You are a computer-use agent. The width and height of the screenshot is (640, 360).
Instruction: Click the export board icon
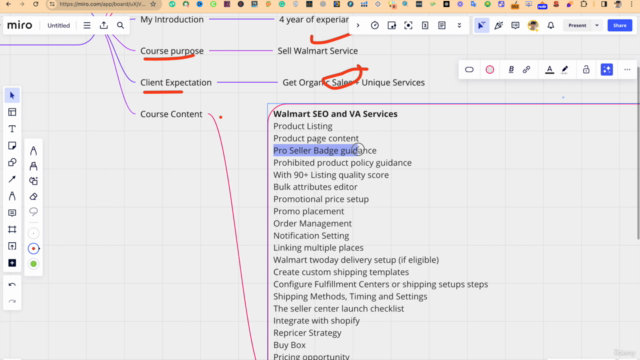pos(104,25)
